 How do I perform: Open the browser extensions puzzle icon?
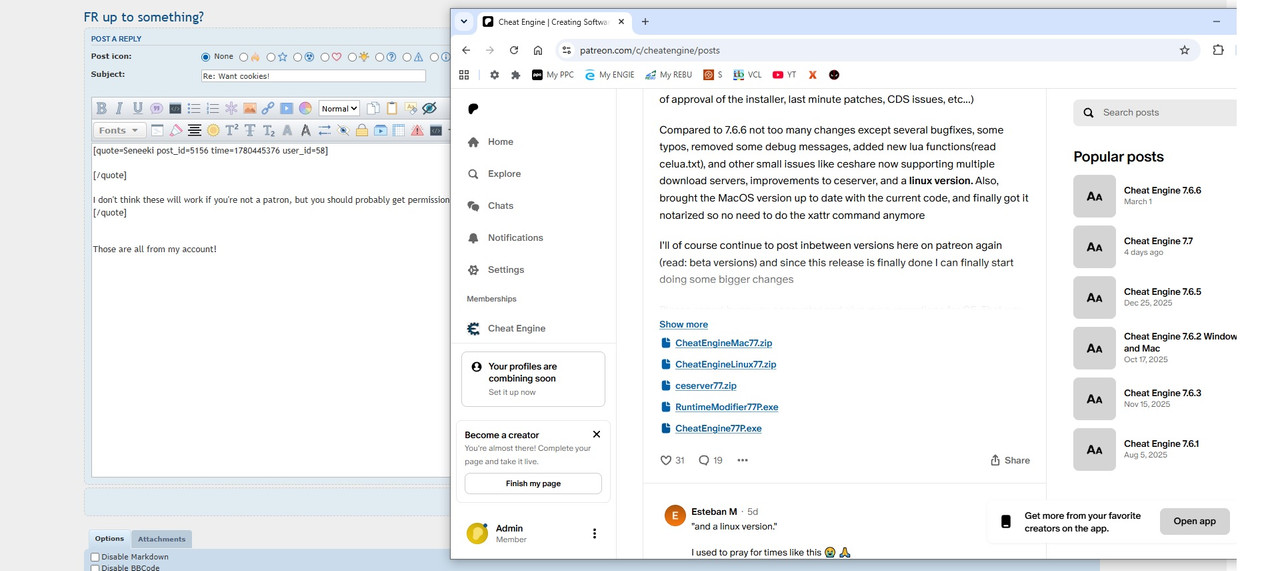[1218, 50]
